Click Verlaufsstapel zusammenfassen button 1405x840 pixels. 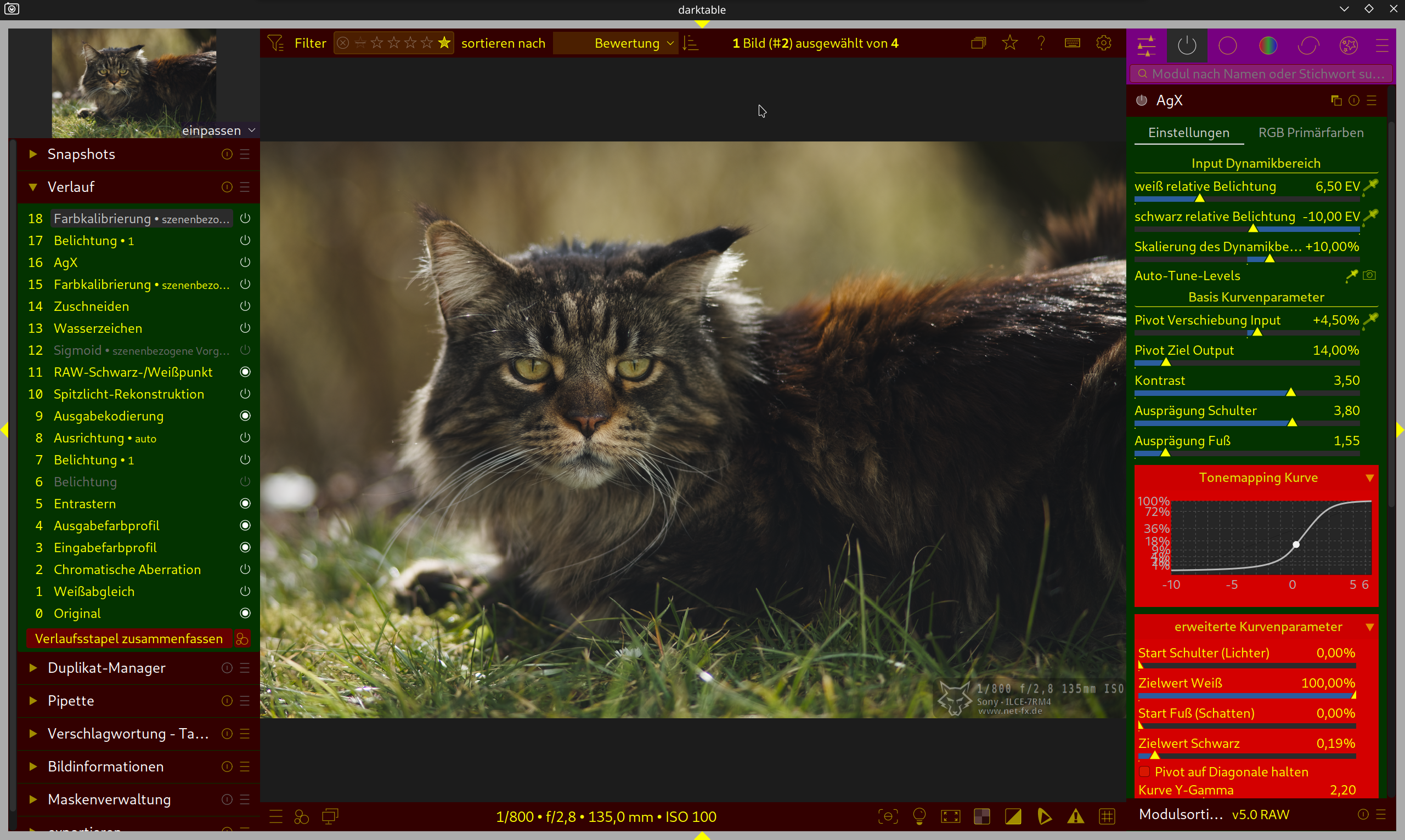tap(128, 638)
